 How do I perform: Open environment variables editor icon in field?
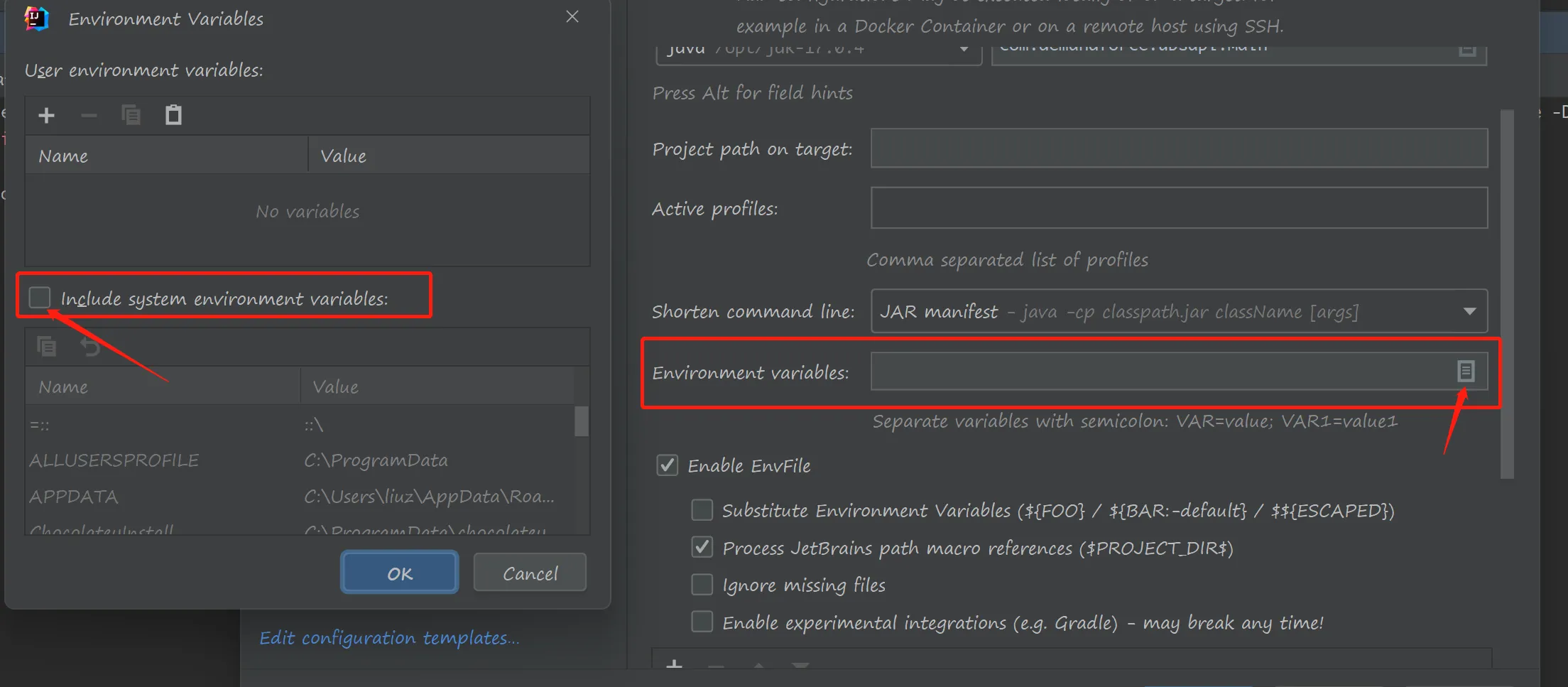tap(1466, 371)
